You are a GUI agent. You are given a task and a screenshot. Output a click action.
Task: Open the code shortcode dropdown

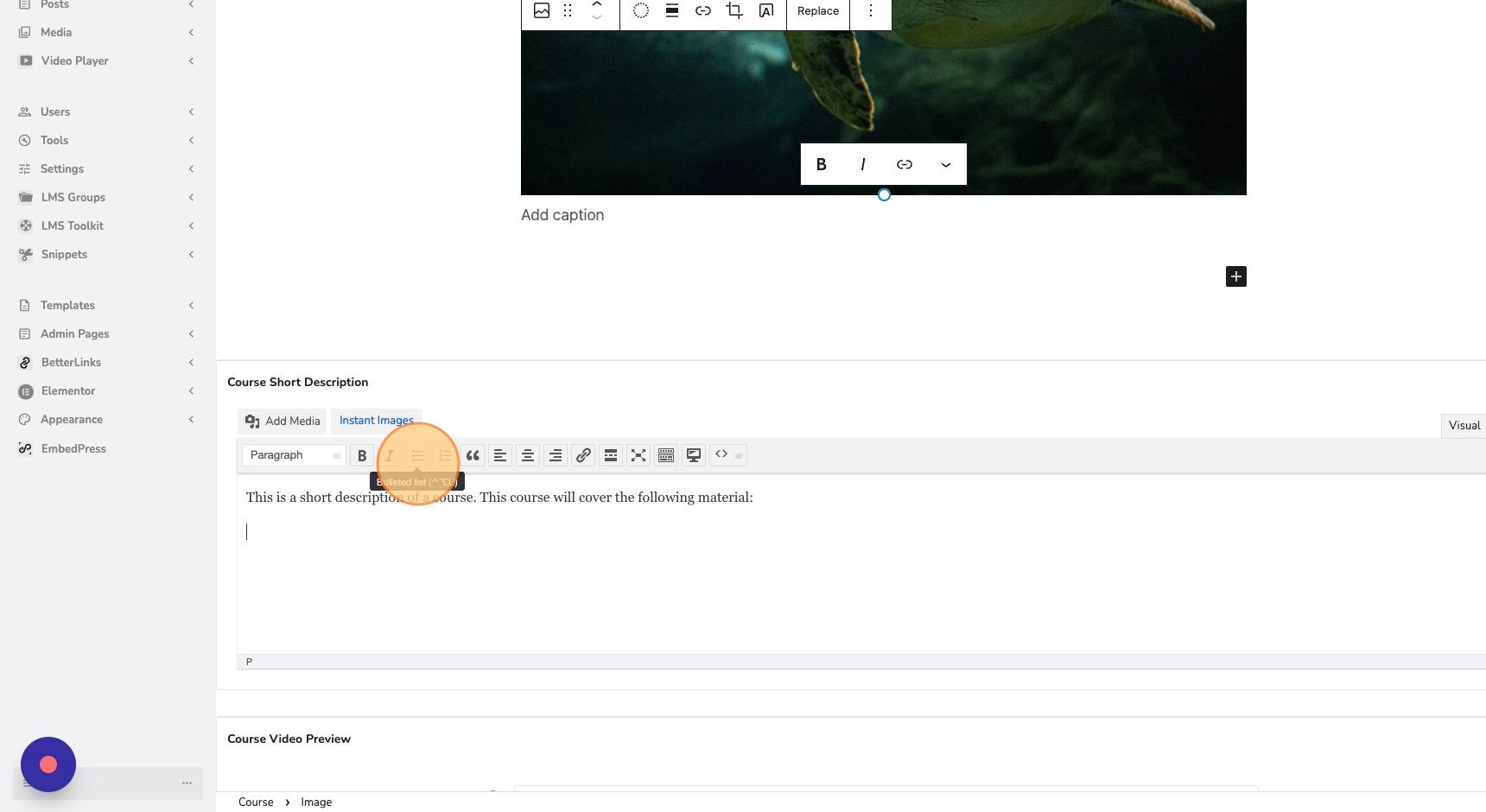pos(728,455)
